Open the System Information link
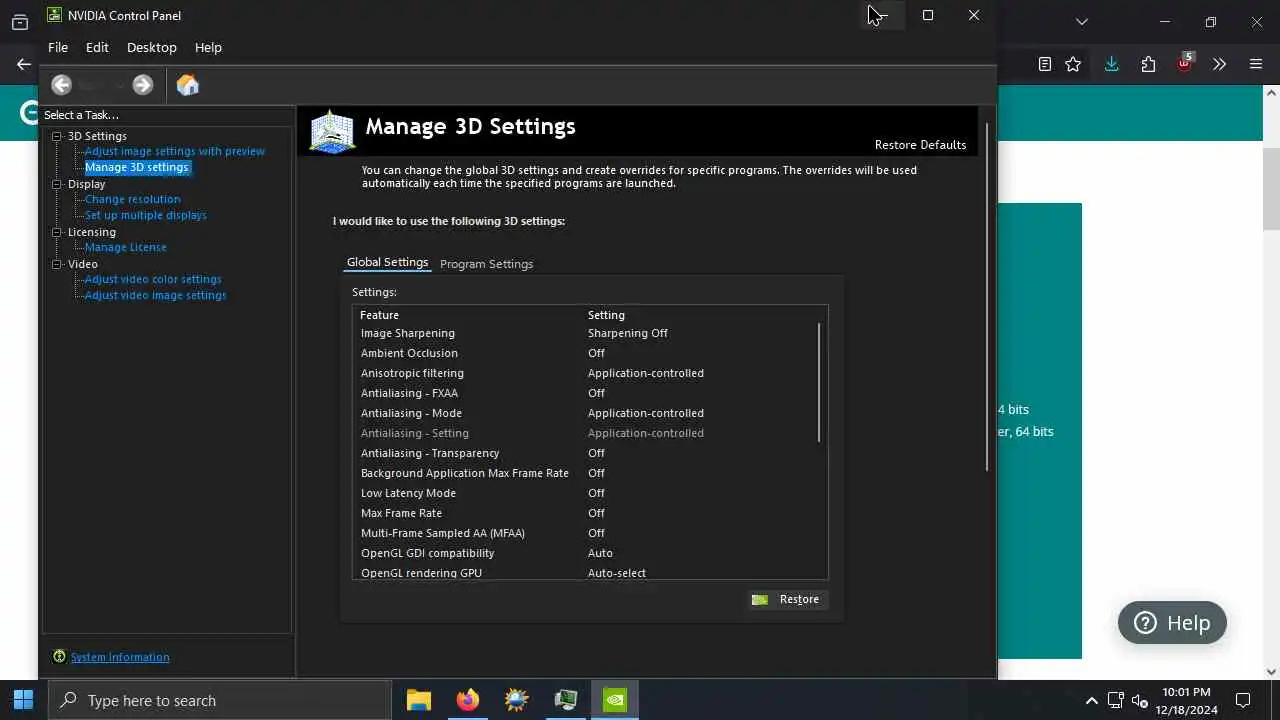This screenshot has width=1280, height=720. pyautogui.click(x=120, y=657)
